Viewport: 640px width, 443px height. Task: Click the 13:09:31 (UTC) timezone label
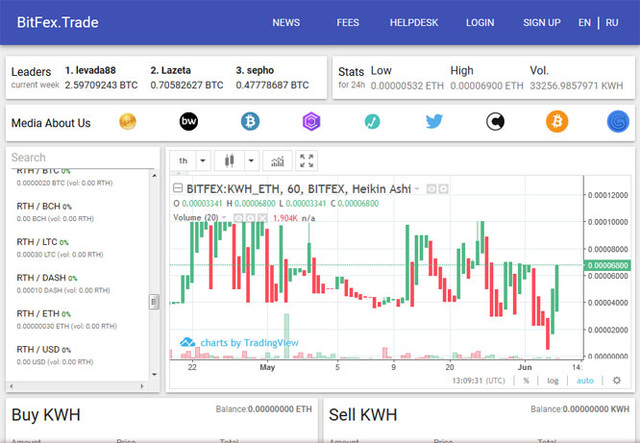[x=478, y=381]
